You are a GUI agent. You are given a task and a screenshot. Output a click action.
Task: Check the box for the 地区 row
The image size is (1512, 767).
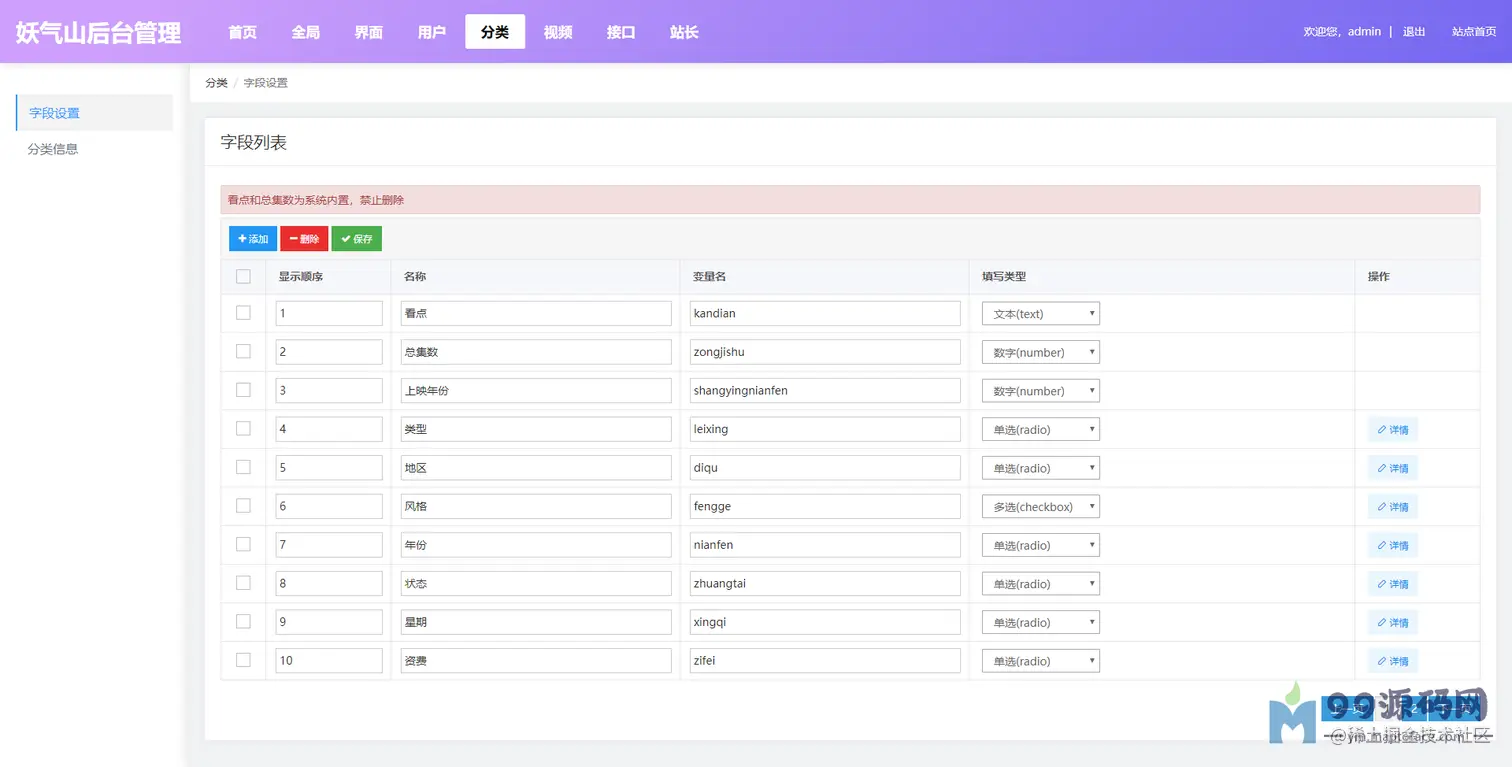click(243, 467)
